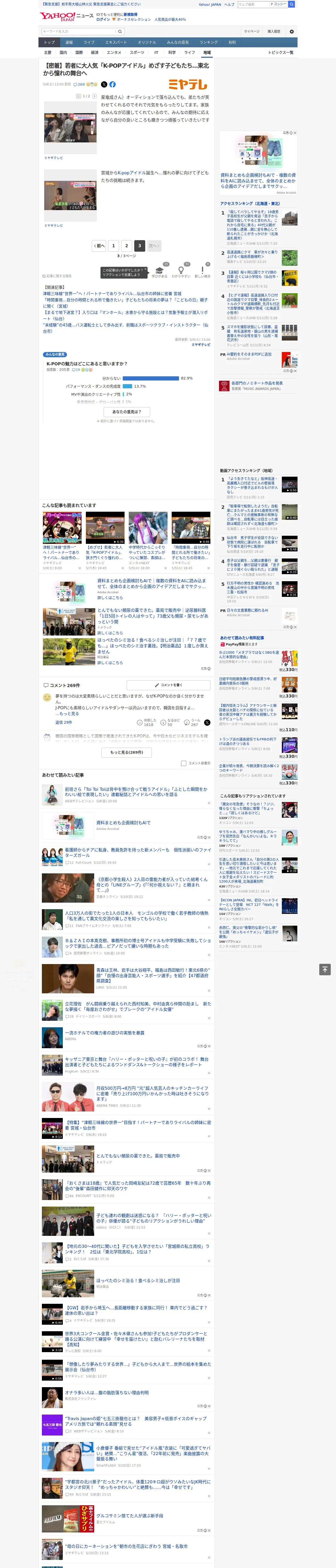336x1568 pixels.
Task: Click 記事に関する報告 report icon link
Action: [57, 276]
